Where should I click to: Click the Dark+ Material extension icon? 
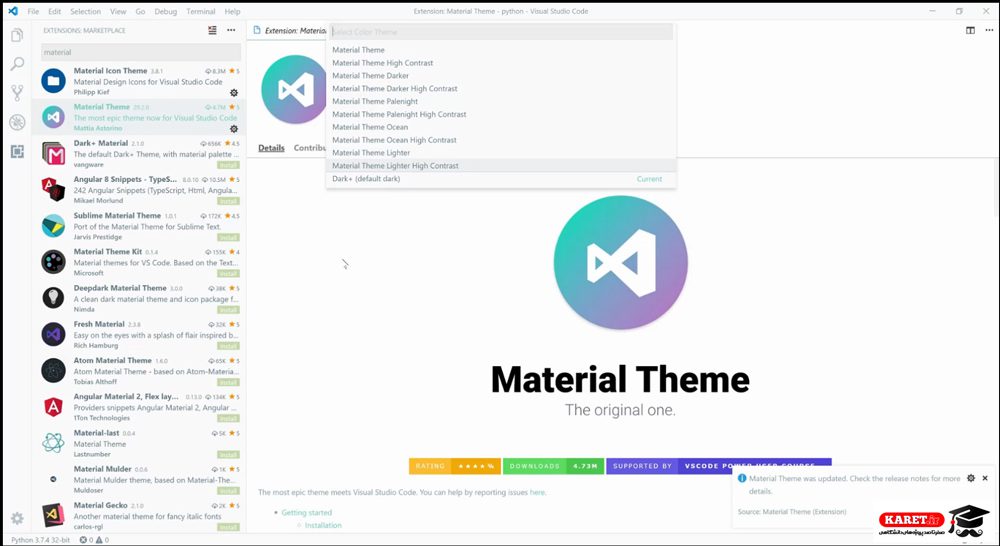pyautogui.click(x=54, y=154)
